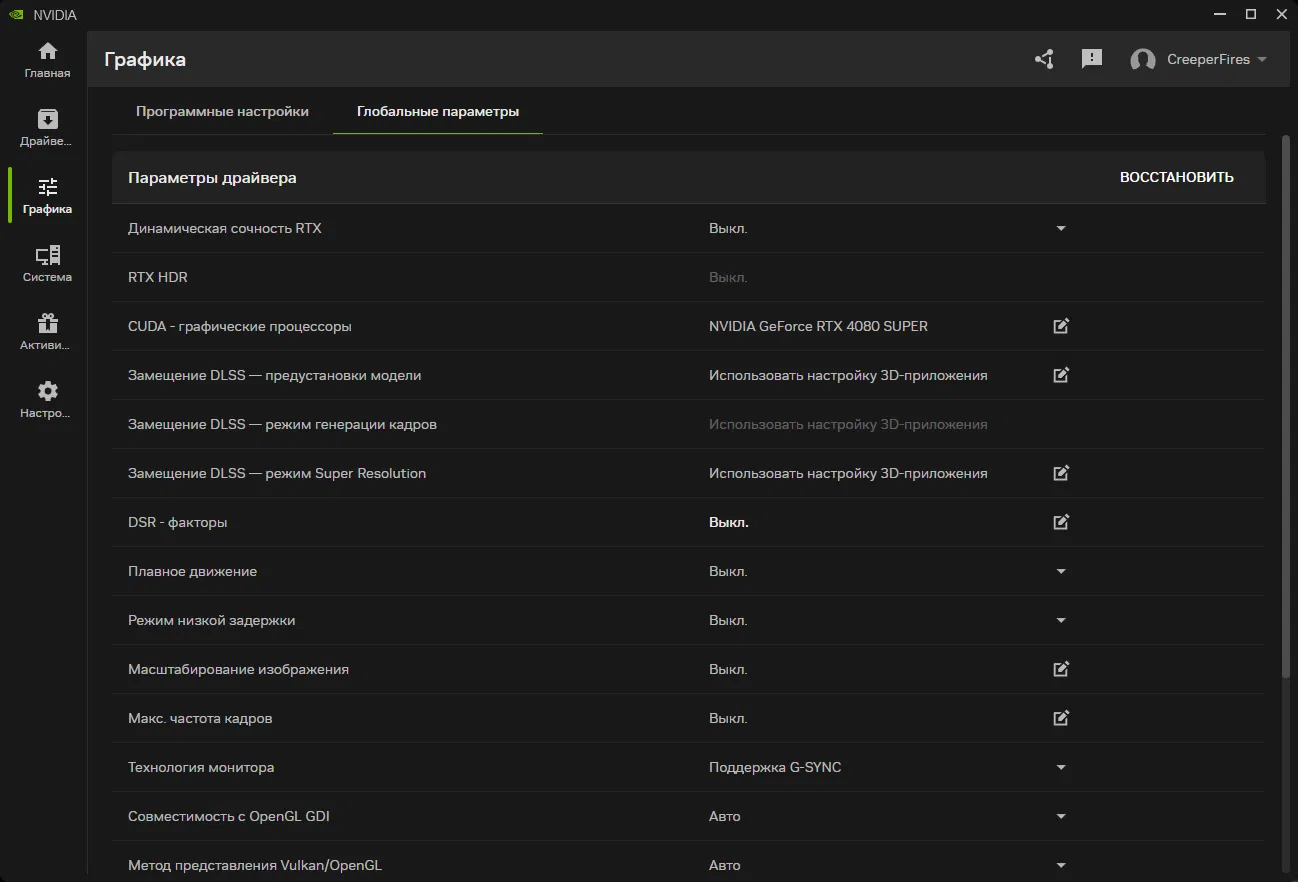The width and height of the screenshot is (1298, 882).
Task: Edit Макс. частота кадров setting
Action: pyautogui.click(x=1061, y=718)
